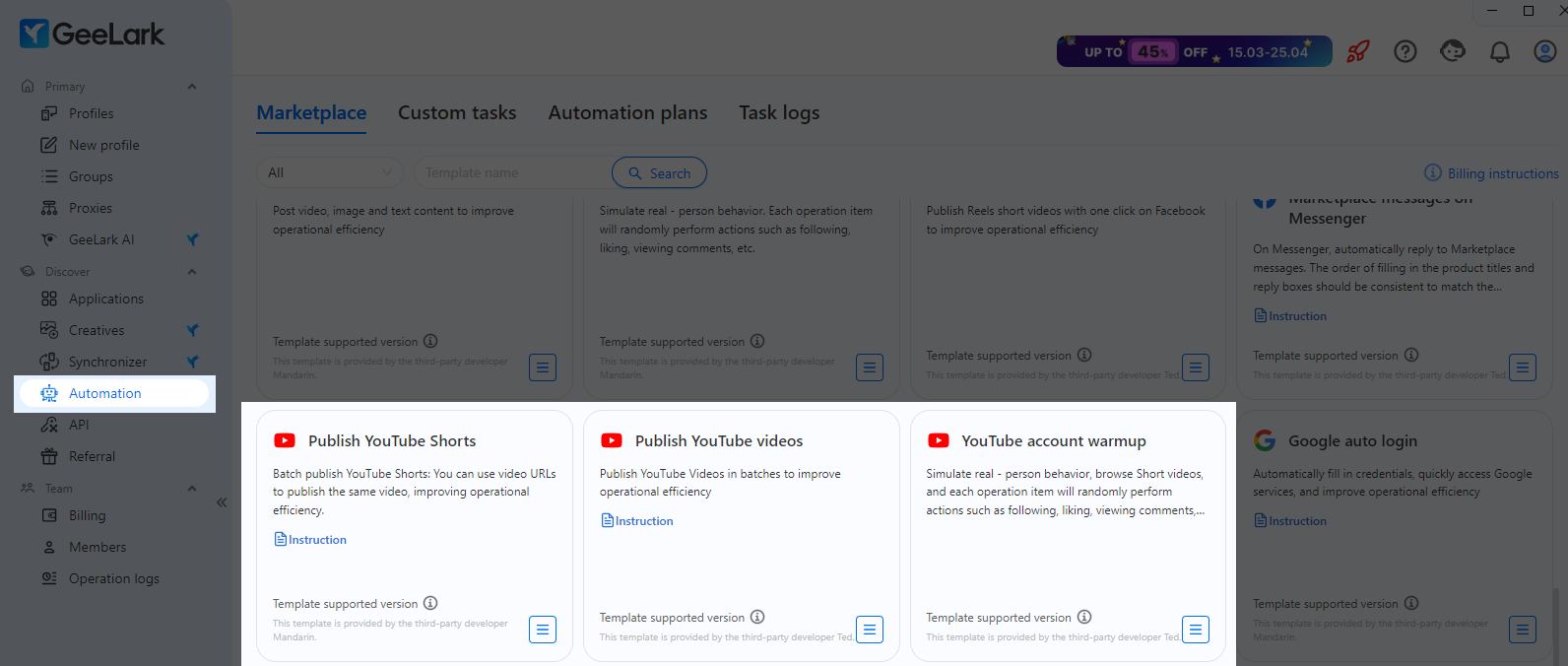
Task: Click info icon on Google auto login supported version
Action: point(1411,603)
